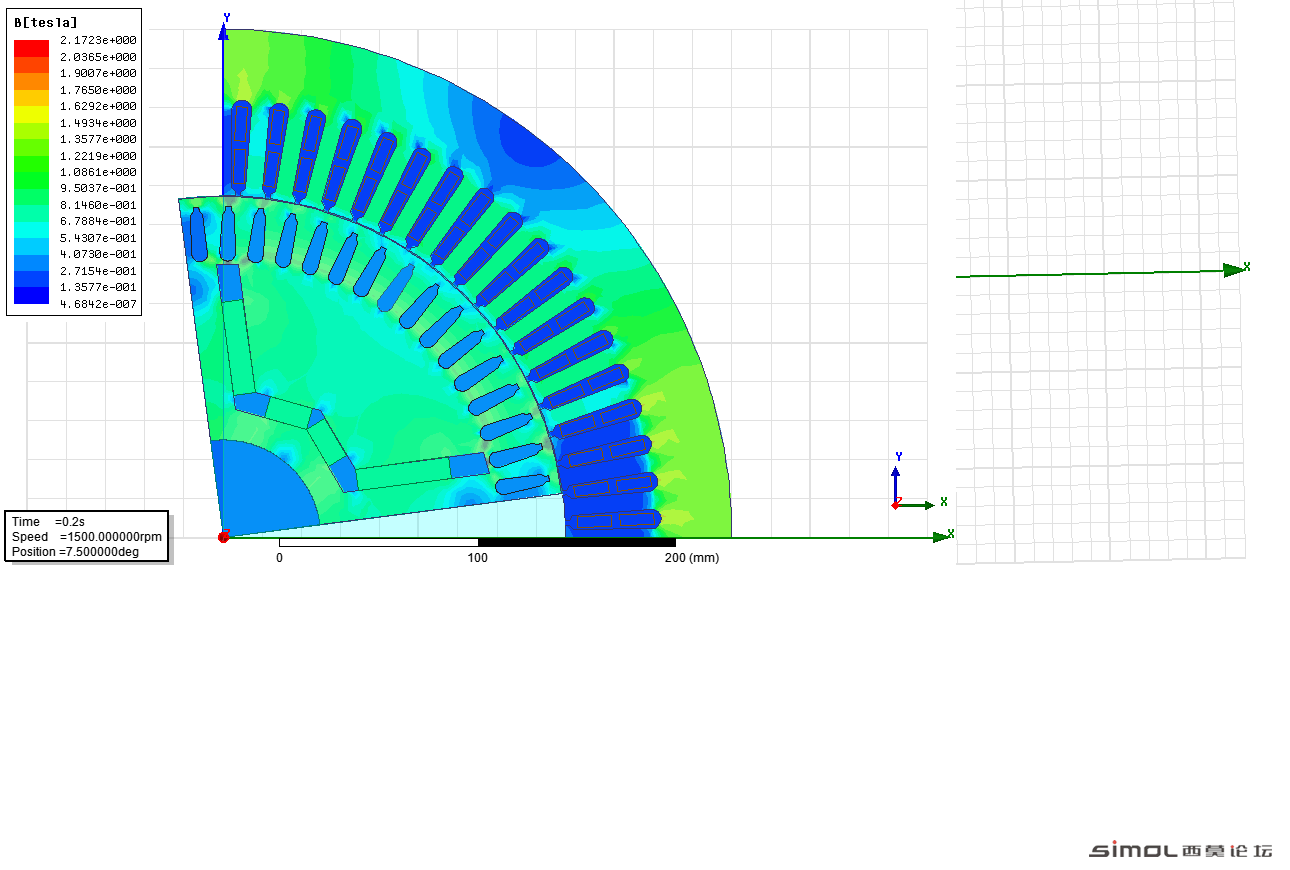Click the scale bar label 0
1290x870 pixels.
(279, 558)
